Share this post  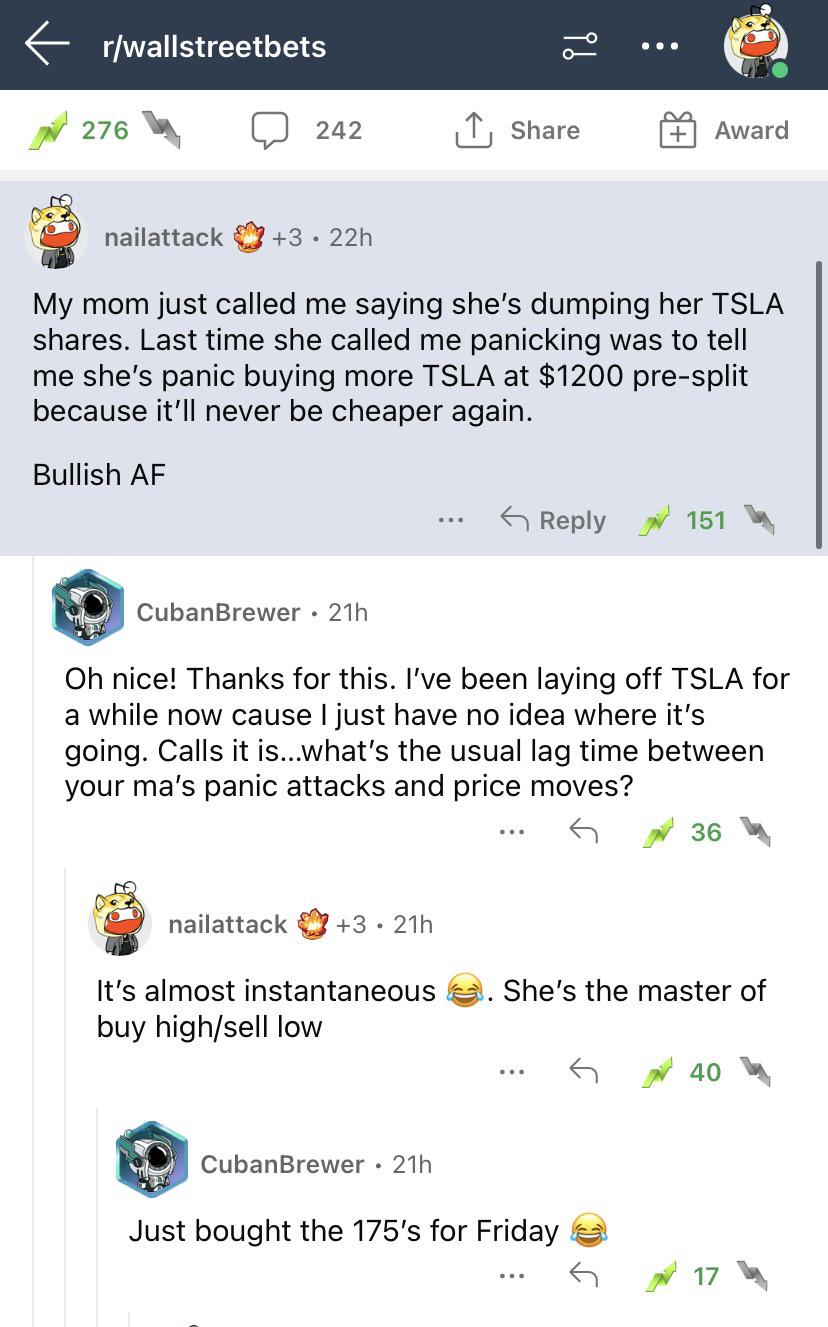tap(517, 130)
